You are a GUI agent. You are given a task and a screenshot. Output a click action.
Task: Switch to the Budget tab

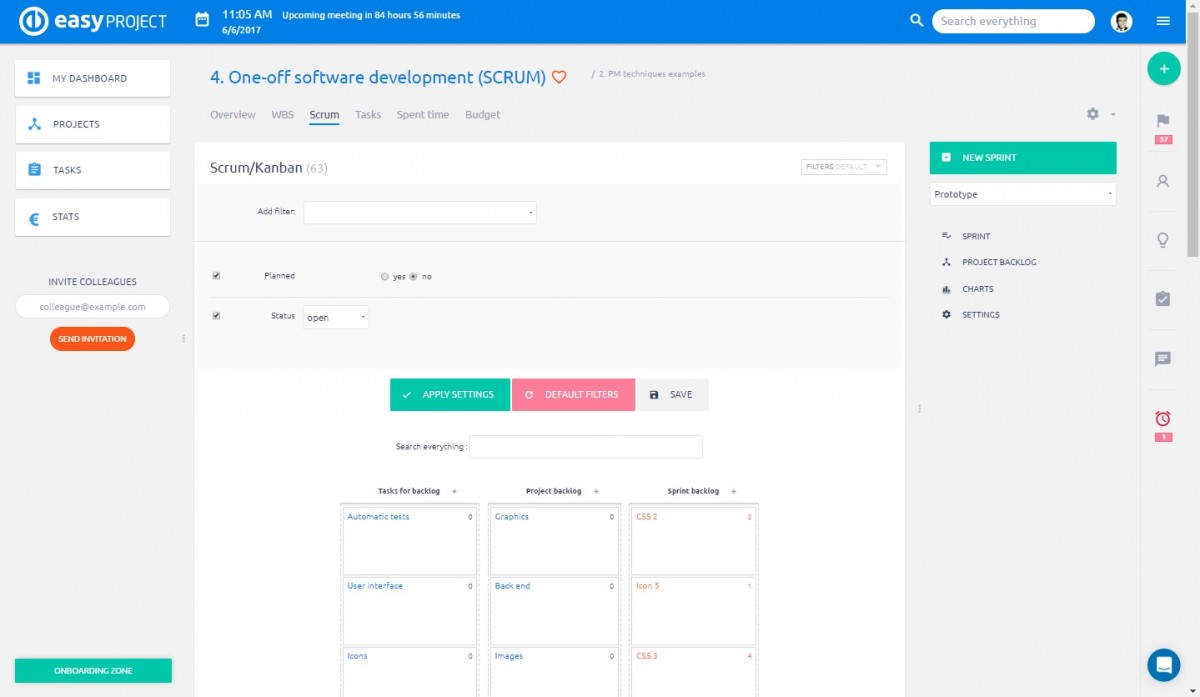tap(482, 115)
